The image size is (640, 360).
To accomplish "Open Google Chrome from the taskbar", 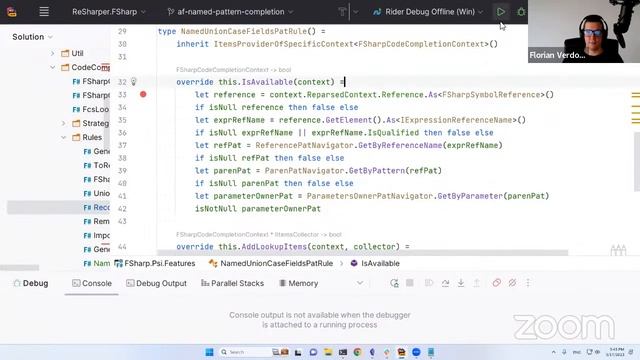I will pos(357,352).
